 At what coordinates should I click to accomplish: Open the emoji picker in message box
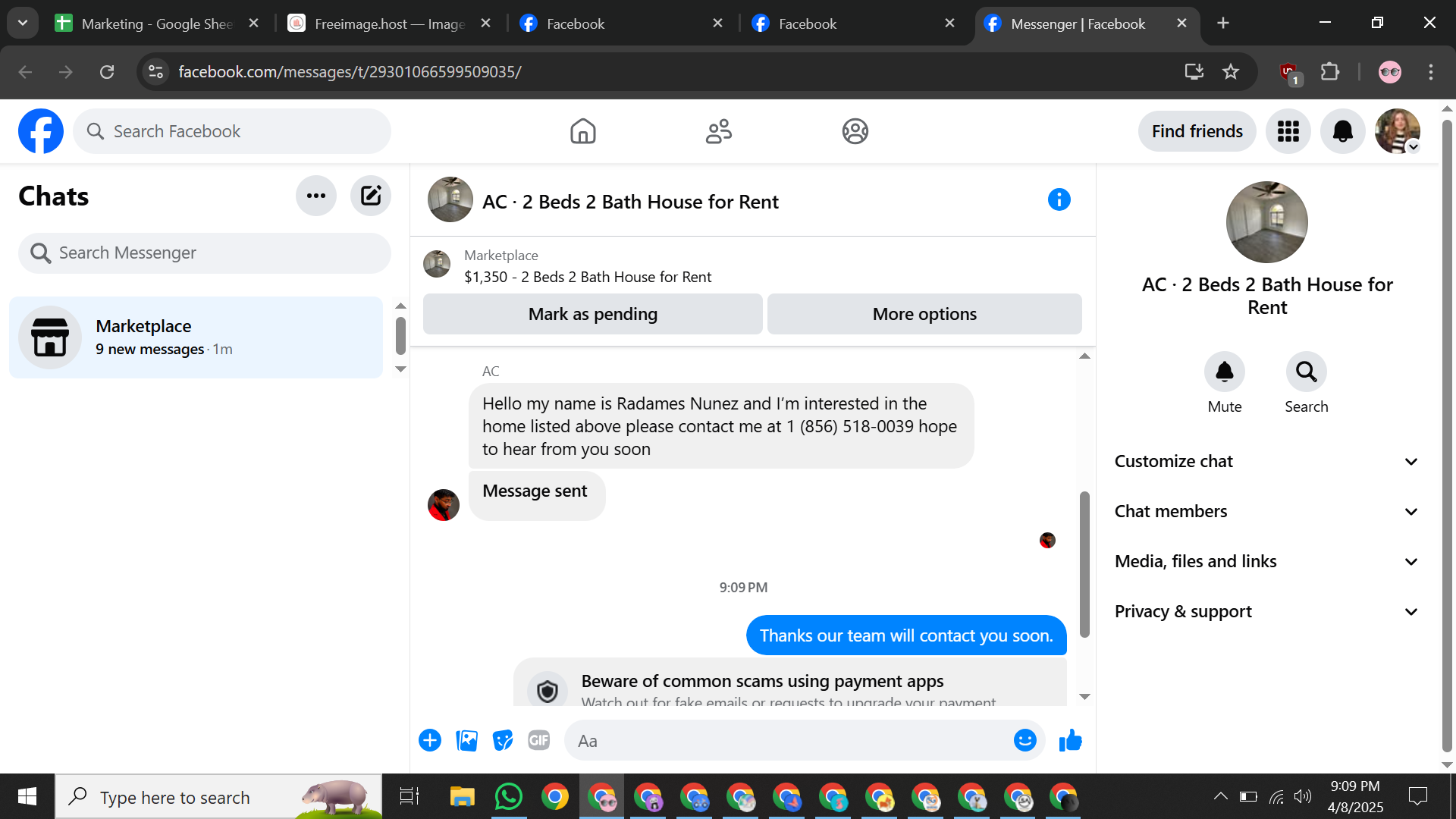click(x=1025, y=740)
